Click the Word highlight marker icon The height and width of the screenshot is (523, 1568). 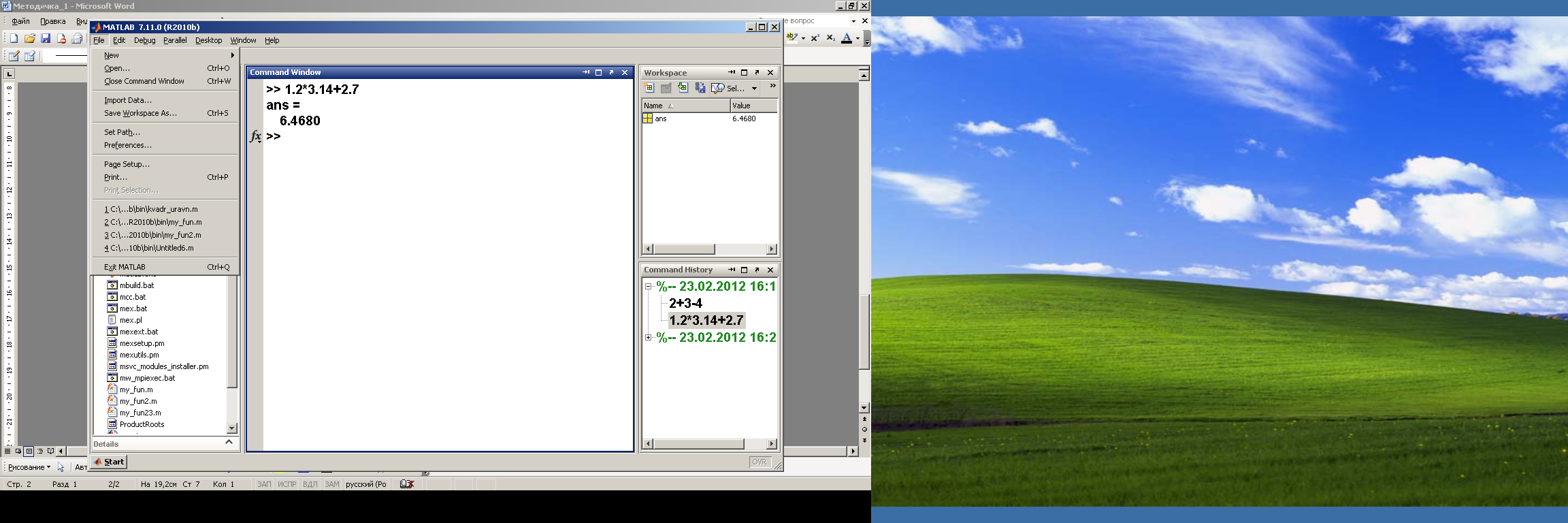pos(792,38)
